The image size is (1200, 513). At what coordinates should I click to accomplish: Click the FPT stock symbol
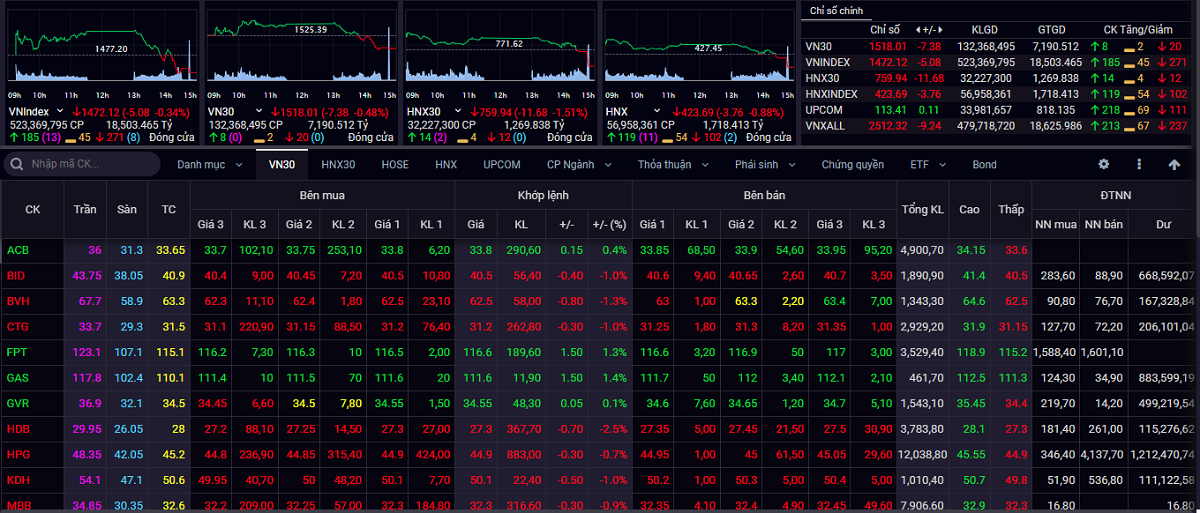[16, 352]
